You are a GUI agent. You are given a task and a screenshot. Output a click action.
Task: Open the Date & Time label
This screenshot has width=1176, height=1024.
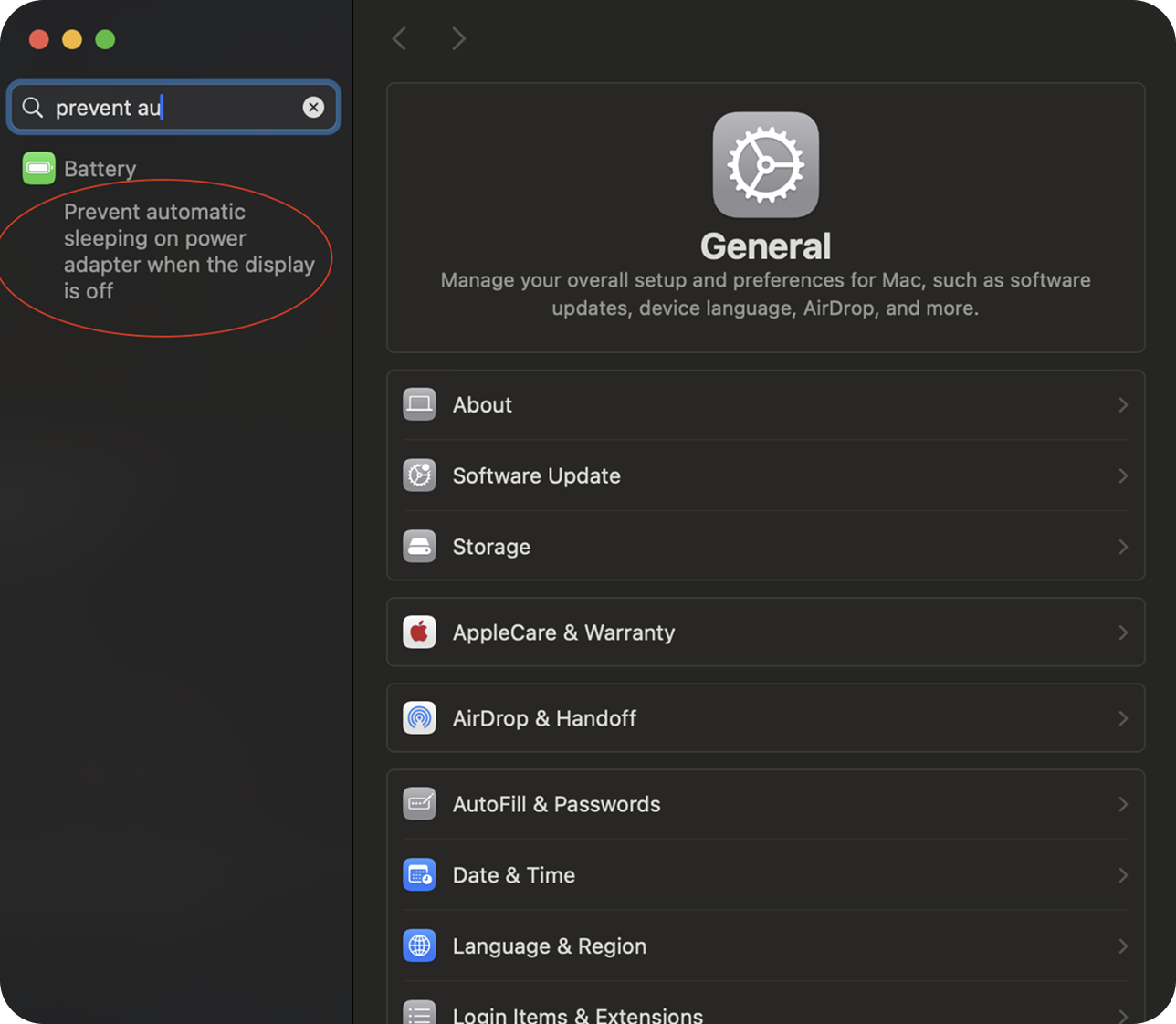[514, 876]
